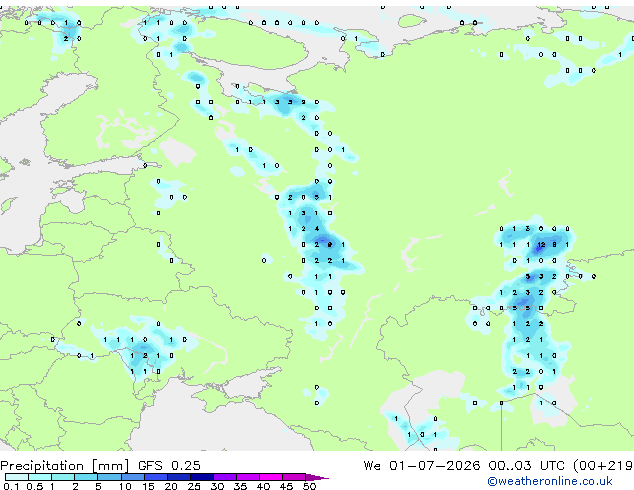Click the arrow tip at the legend's end
Screen dimensions: 634x490
coord(318,477)
